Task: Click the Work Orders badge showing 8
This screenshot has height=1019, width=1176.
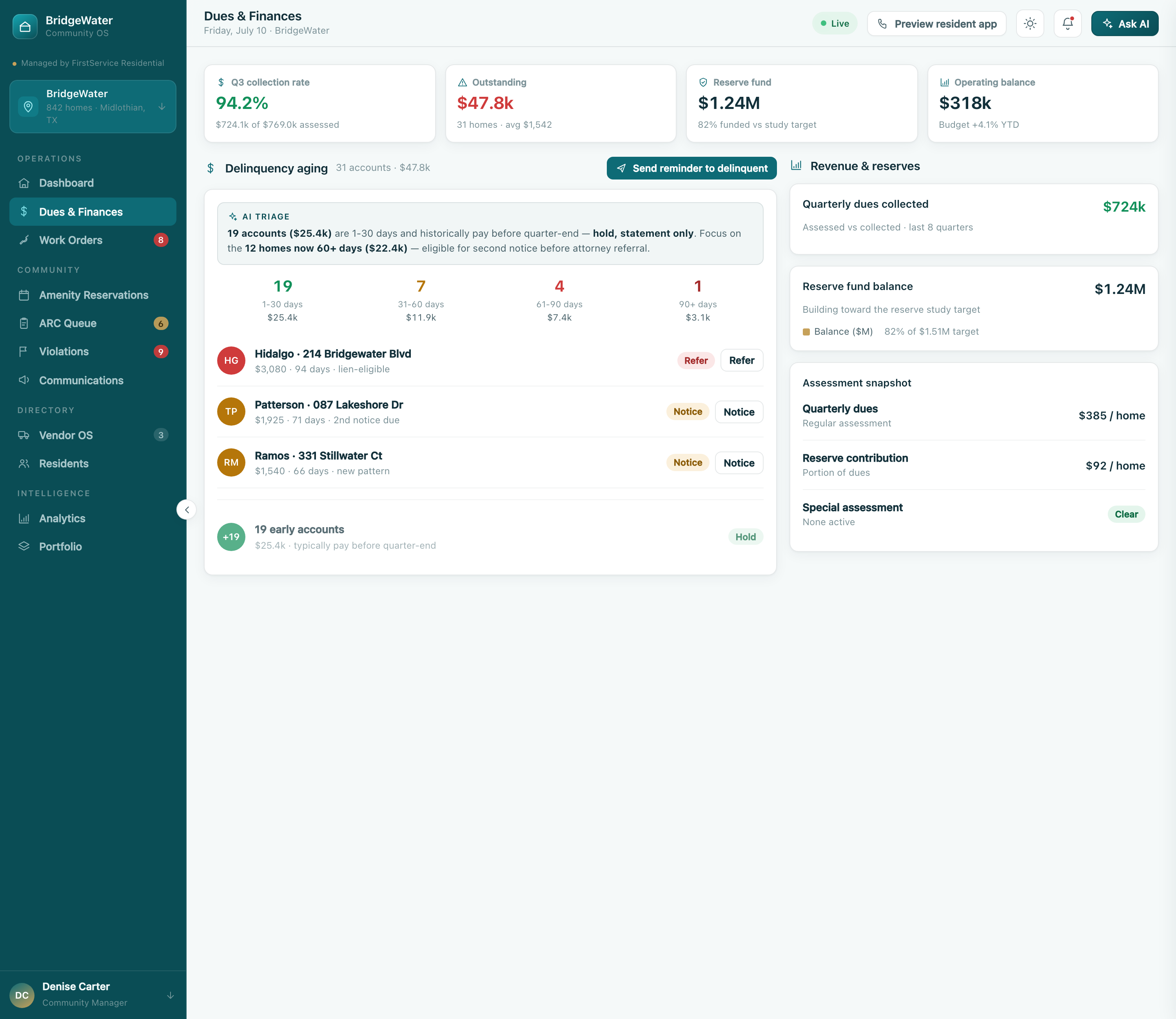Action: 161,240
